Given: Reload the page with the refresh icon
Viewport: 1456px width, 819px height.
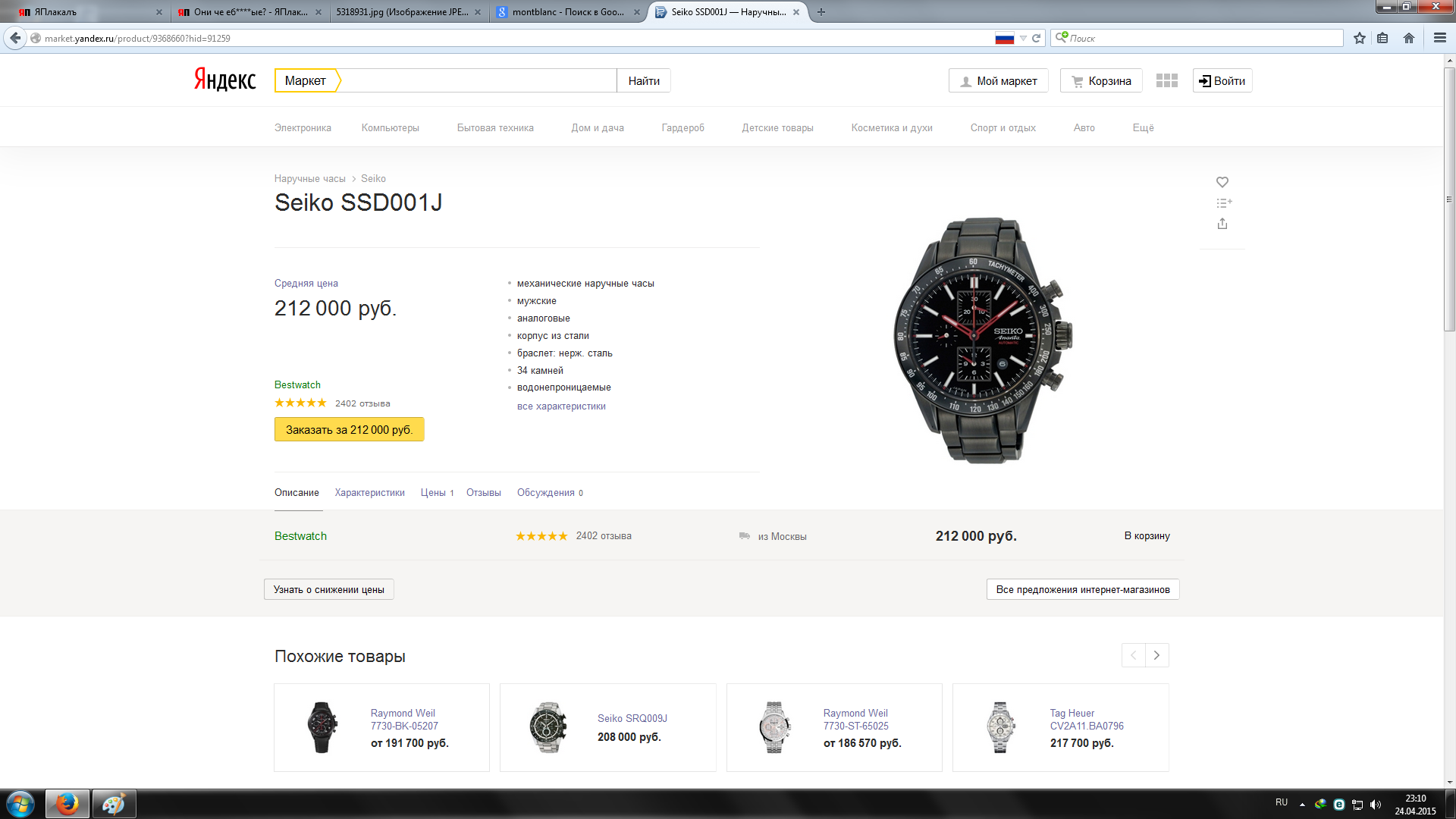Looking at the screenshot, I should click(x=1036, y=38).
